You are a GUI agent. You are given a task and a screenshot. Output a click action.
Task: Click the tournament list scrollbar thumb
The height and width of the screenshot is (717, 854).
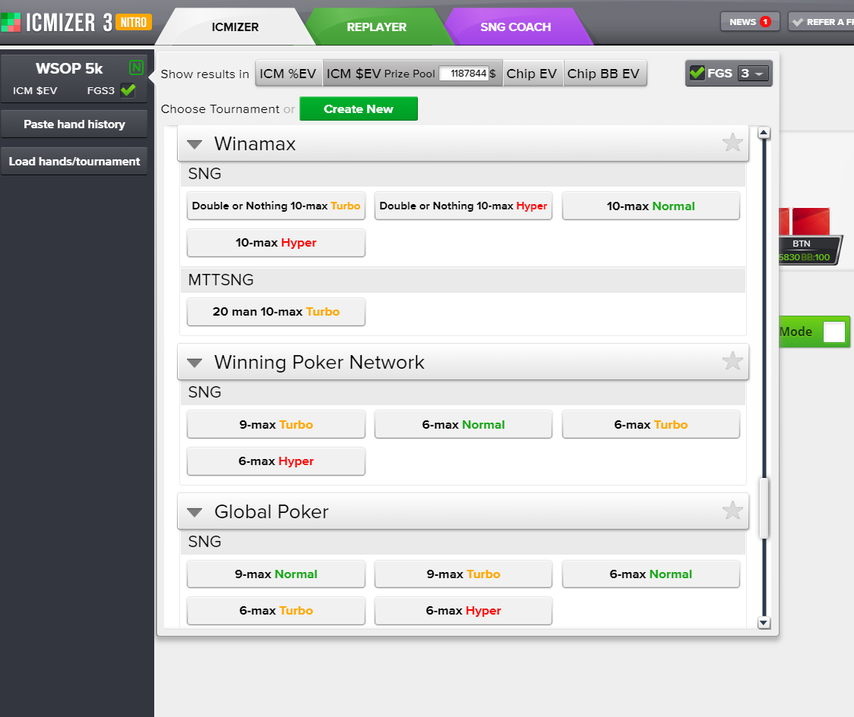coord(764,508)
